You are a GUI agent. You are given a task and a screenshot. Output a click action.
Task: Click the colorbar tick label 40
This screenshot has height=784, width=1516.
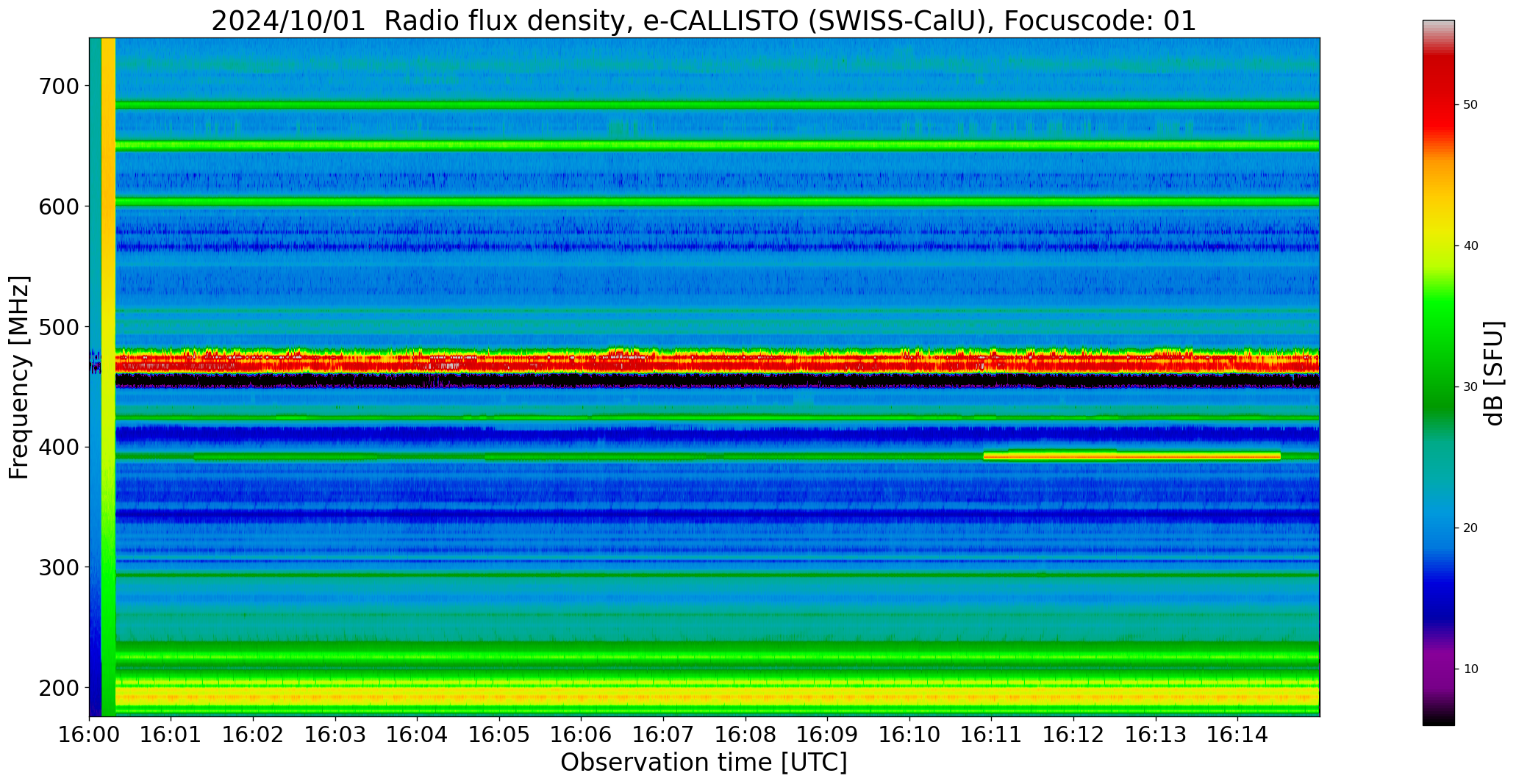[x=1470, y=246]
